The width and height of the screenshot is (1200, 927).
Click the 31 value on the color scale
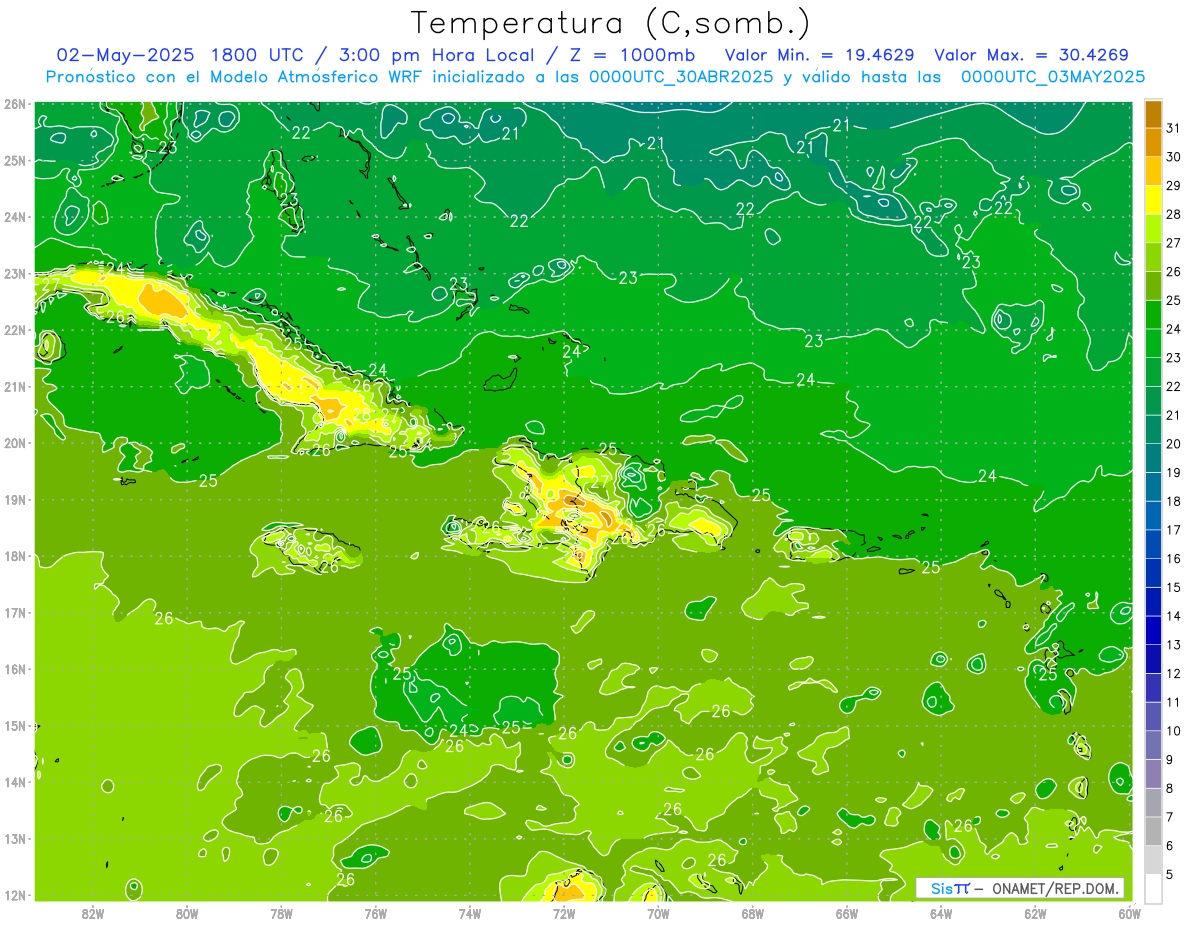coord(1174,128)
